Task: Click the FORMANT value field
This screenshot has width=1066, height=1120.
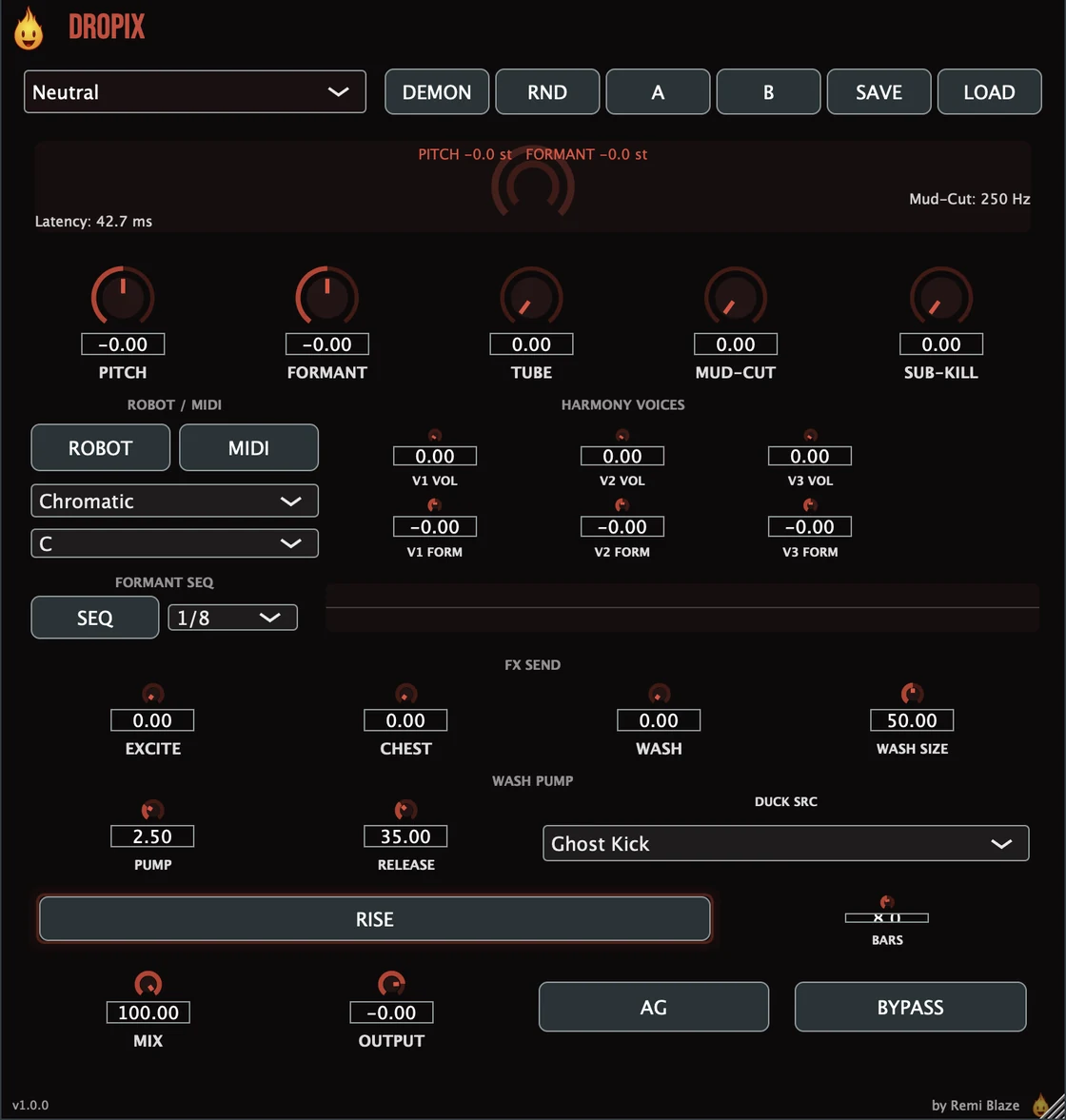Action: click(327, 344)
